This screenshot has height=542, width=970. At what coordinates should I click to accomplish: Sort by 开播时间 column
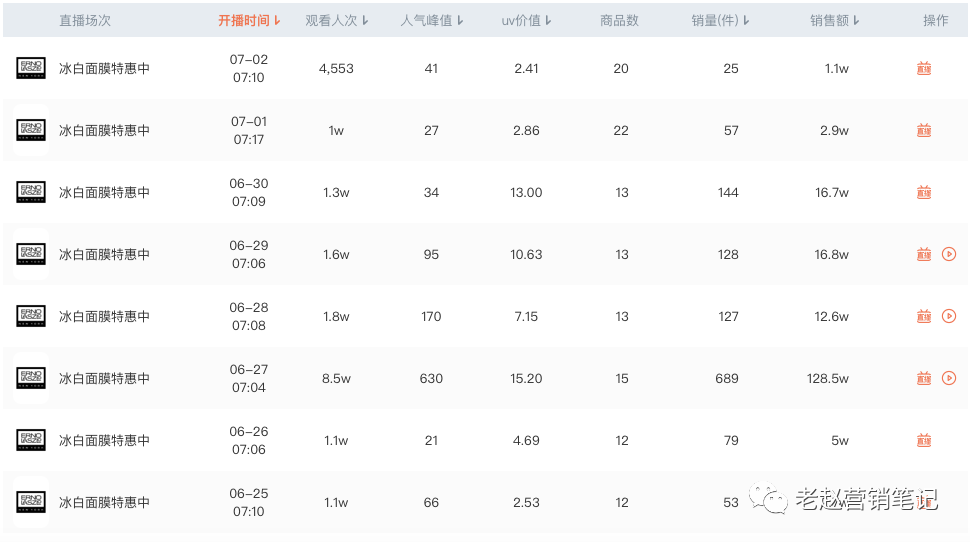point(249,21)
